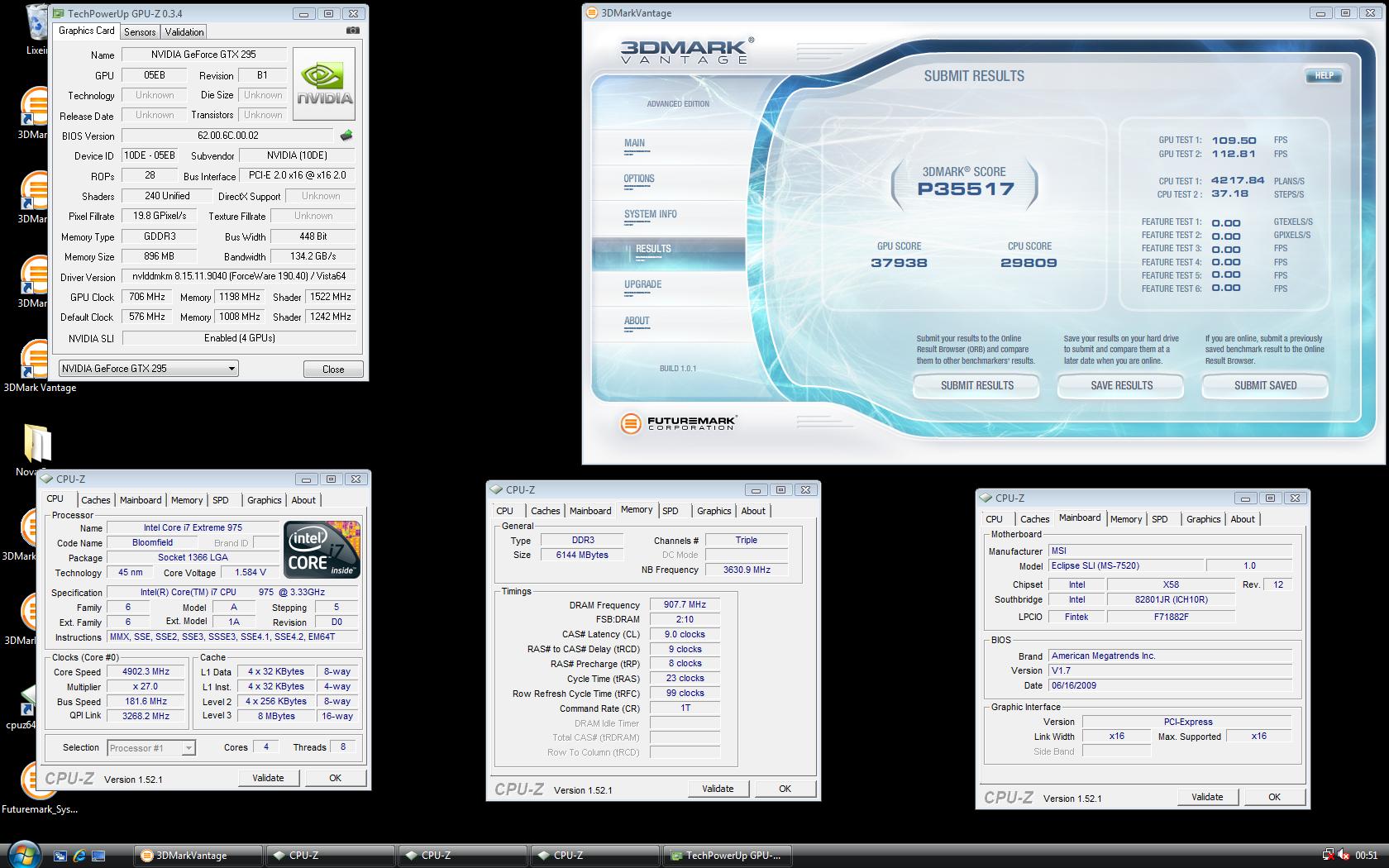The width and height of the screenshot is (1389, 868).
Task: Click the BIOS save chip icon in GPU-Z
Action: 346,136
